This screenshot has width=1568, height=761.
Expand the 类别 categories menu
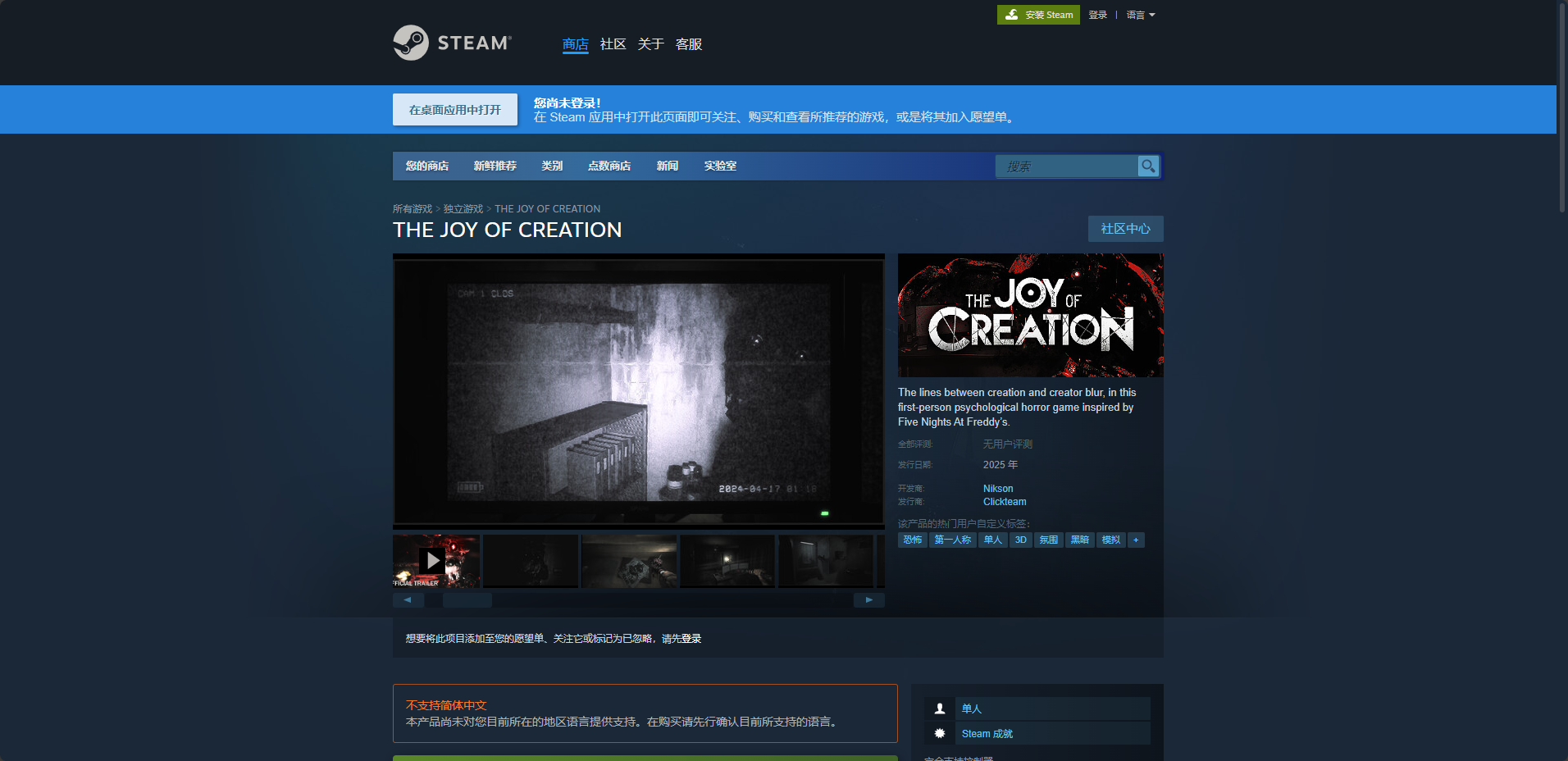[x=552, y=166]
